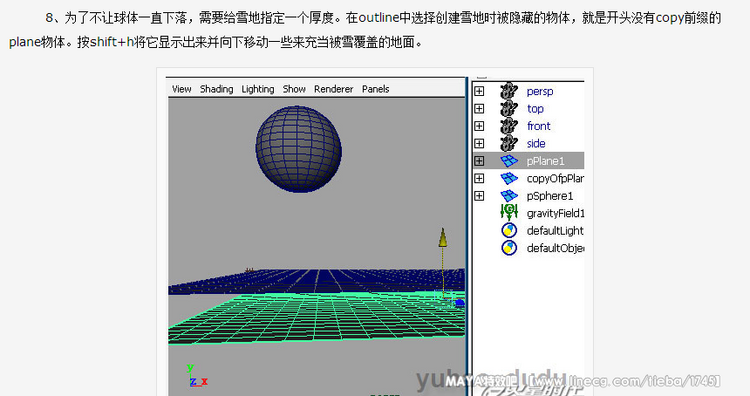Click the copyOfpPlane mesh icon

509,178
